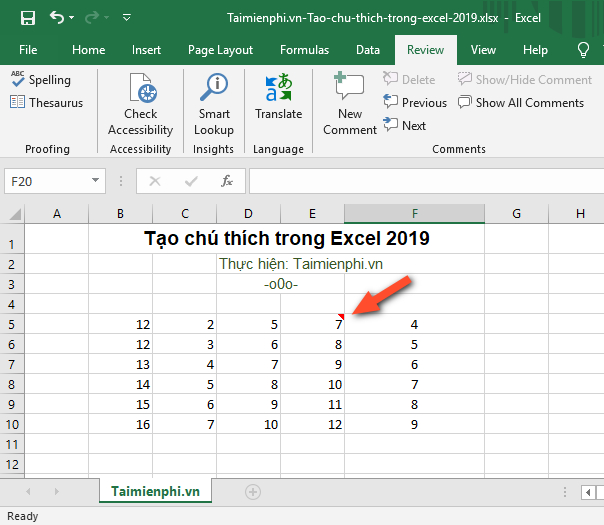Click the horizontal scrollbar left arrow

(588, 492)
